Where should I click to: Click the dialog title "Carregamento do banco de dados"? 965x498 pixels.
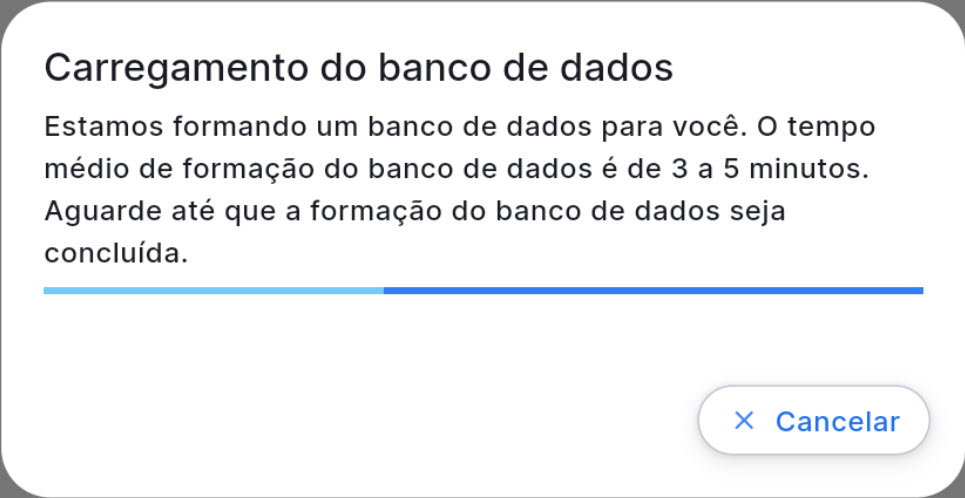pos(359,69)
